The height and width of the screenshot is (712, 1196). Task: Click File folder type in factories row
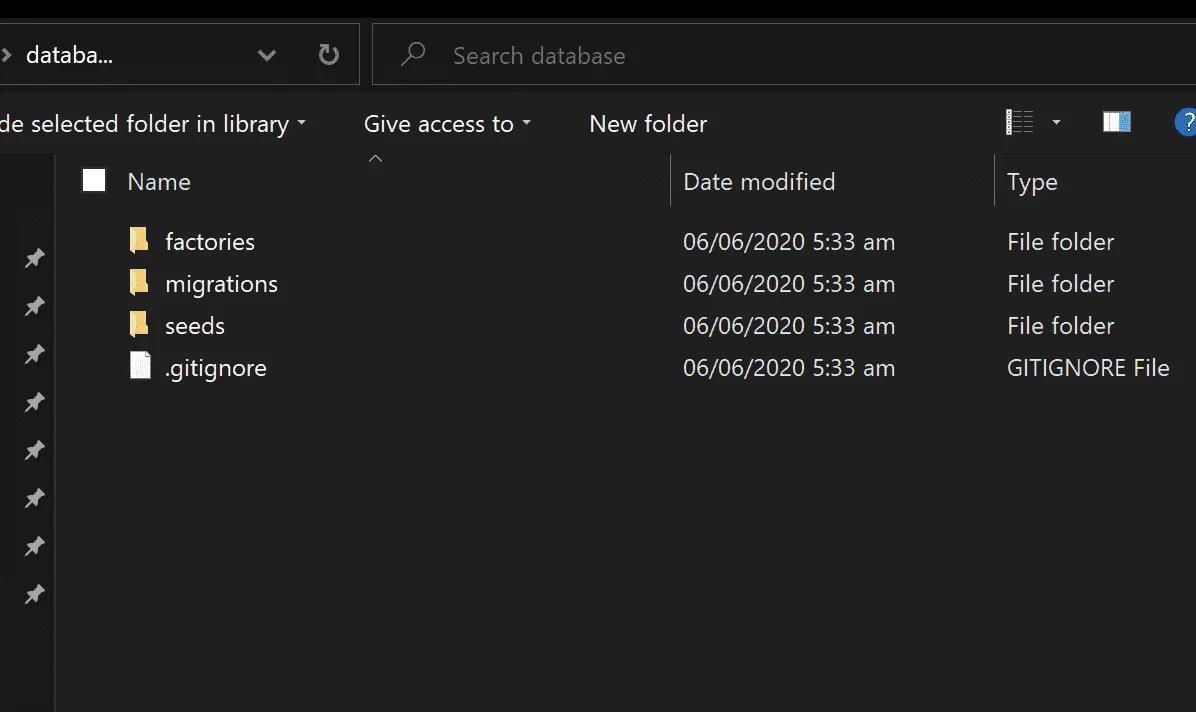click(x=1060, y=242)
